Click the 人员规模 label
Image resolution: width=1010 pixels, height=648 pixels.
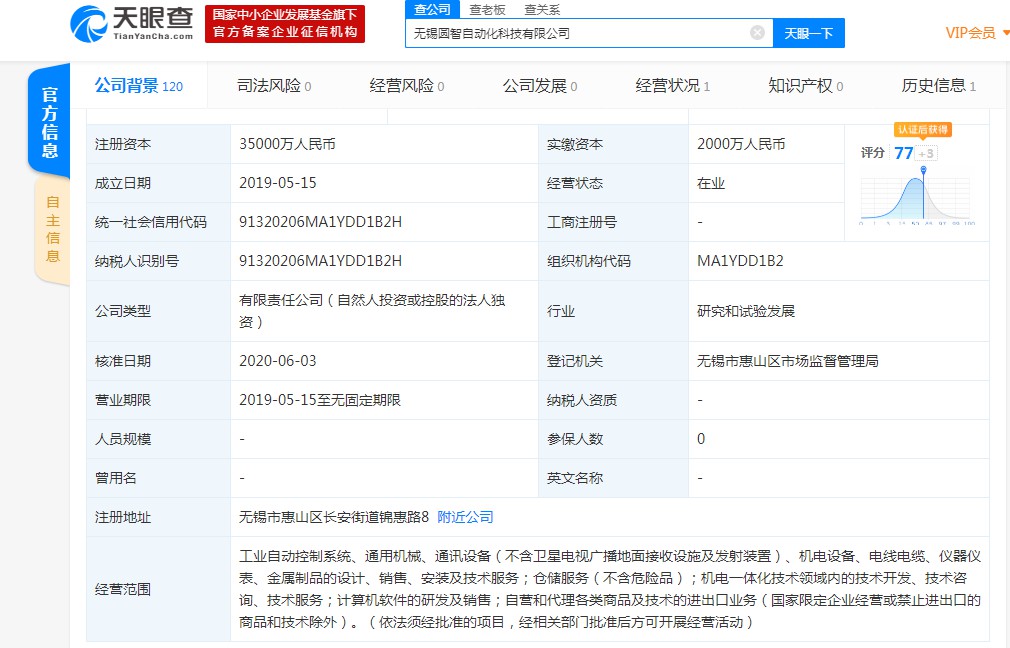point(122,439)
